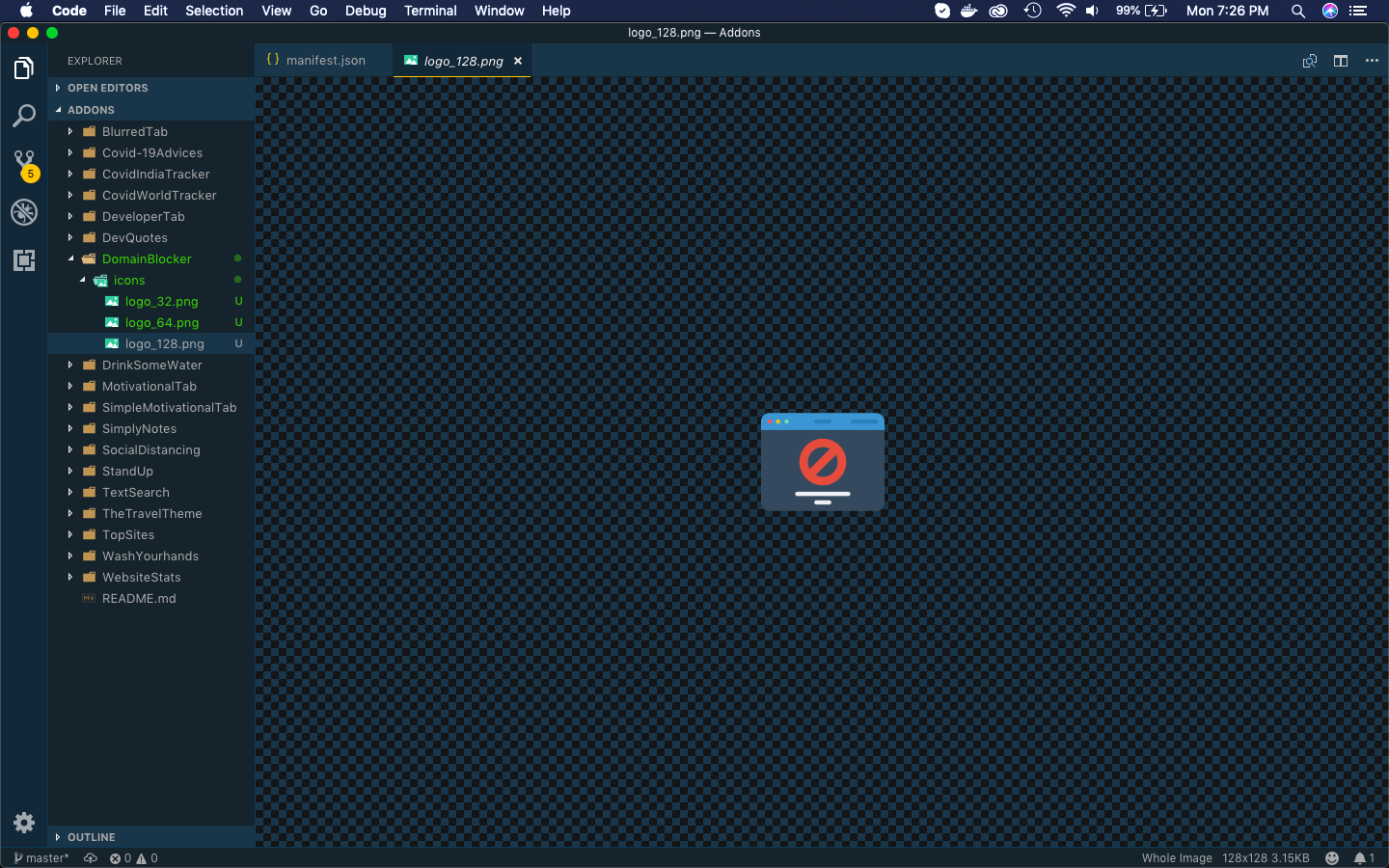This screenshot has width=1389, height=868.
Task: Collapse the ADDONS section
Action: pyautogui.click(x=151, y=110)
